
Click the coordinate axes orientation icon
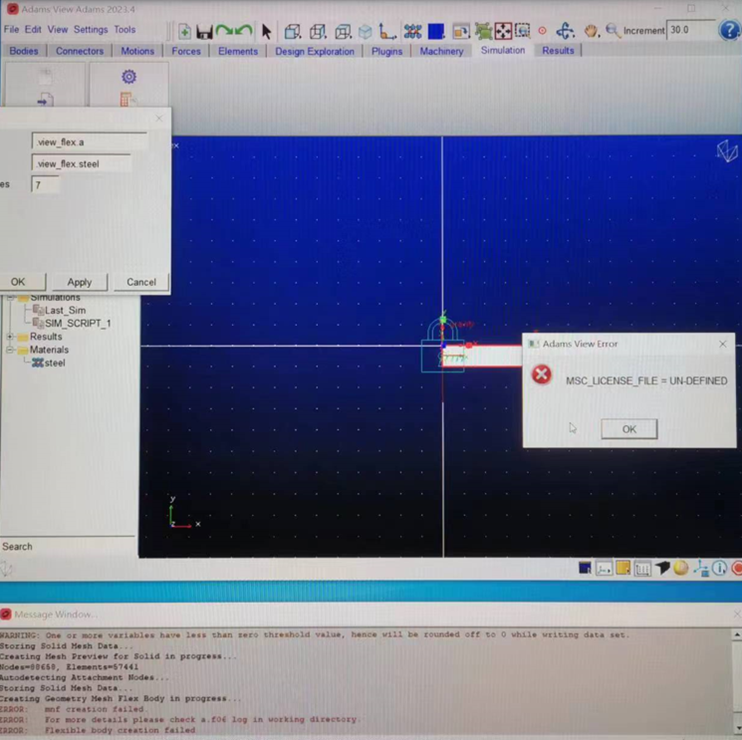387,32
